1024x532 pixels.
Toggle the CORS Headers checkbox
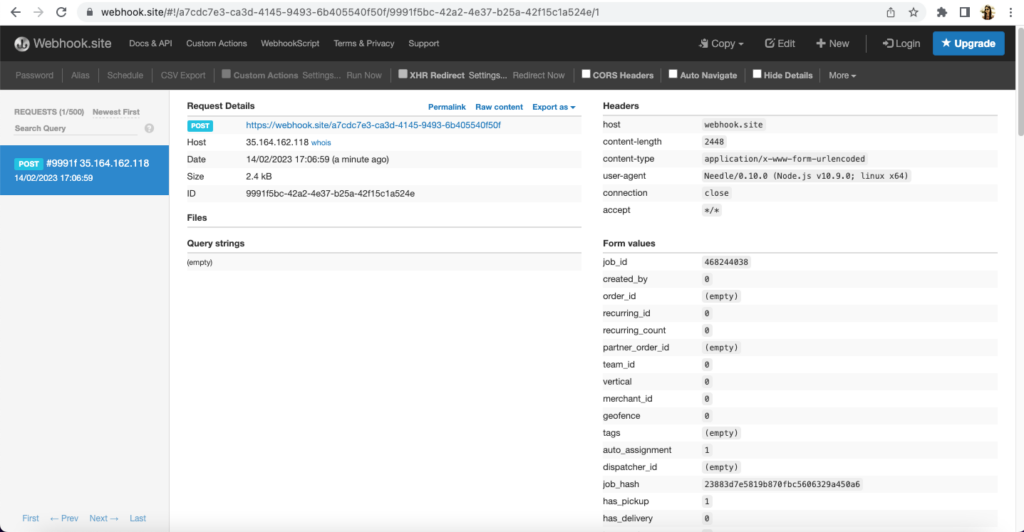pos(586,74)
